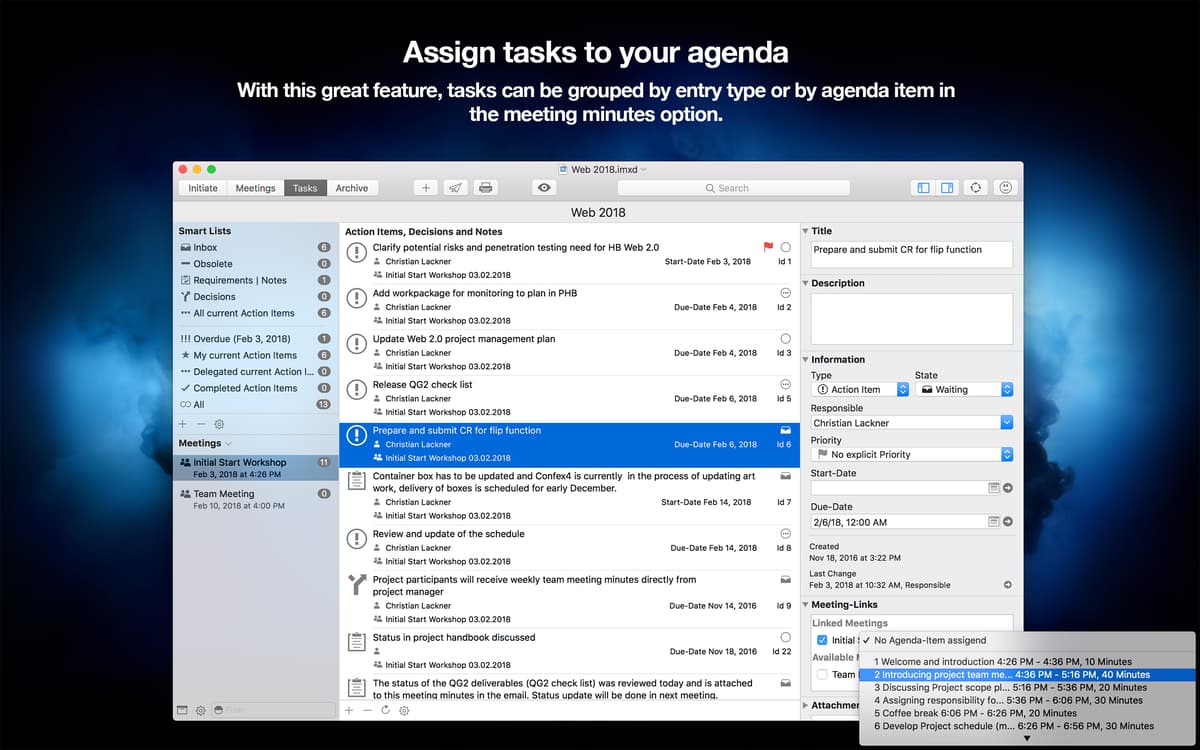The width and height of the screenshot is (1200, 750).
Task: Open the Priority dropdown
Action: tap(912, 454)
